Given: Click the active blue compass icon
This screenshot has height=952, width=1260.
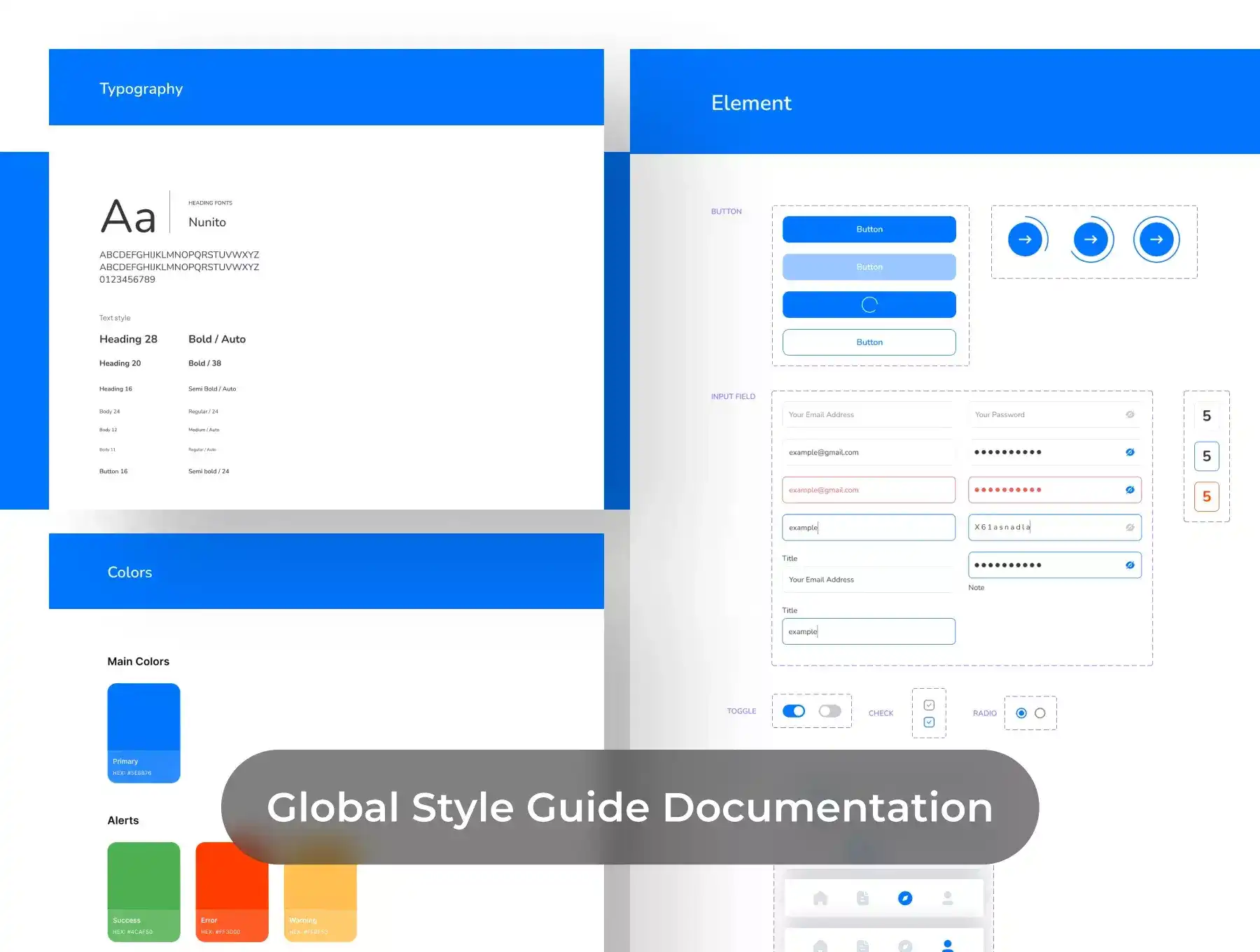Looking at the screenshot, I should [x=905, y=898].
